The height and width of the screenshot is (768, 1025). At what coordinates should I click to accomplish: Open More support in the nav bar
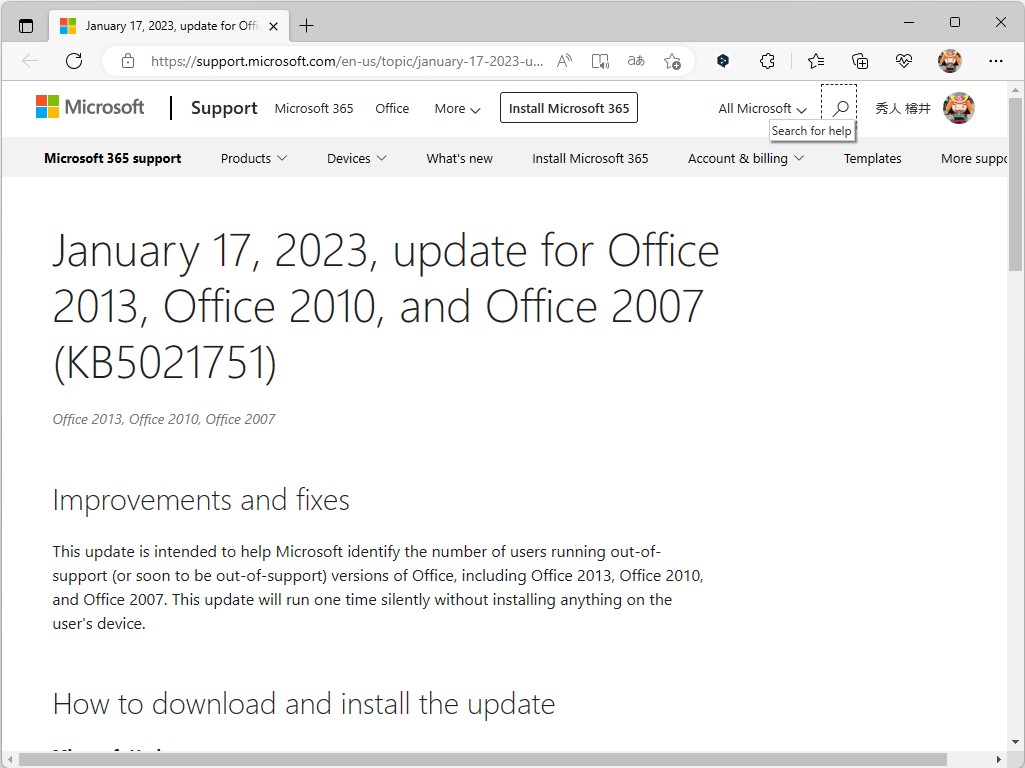(974, 158)
